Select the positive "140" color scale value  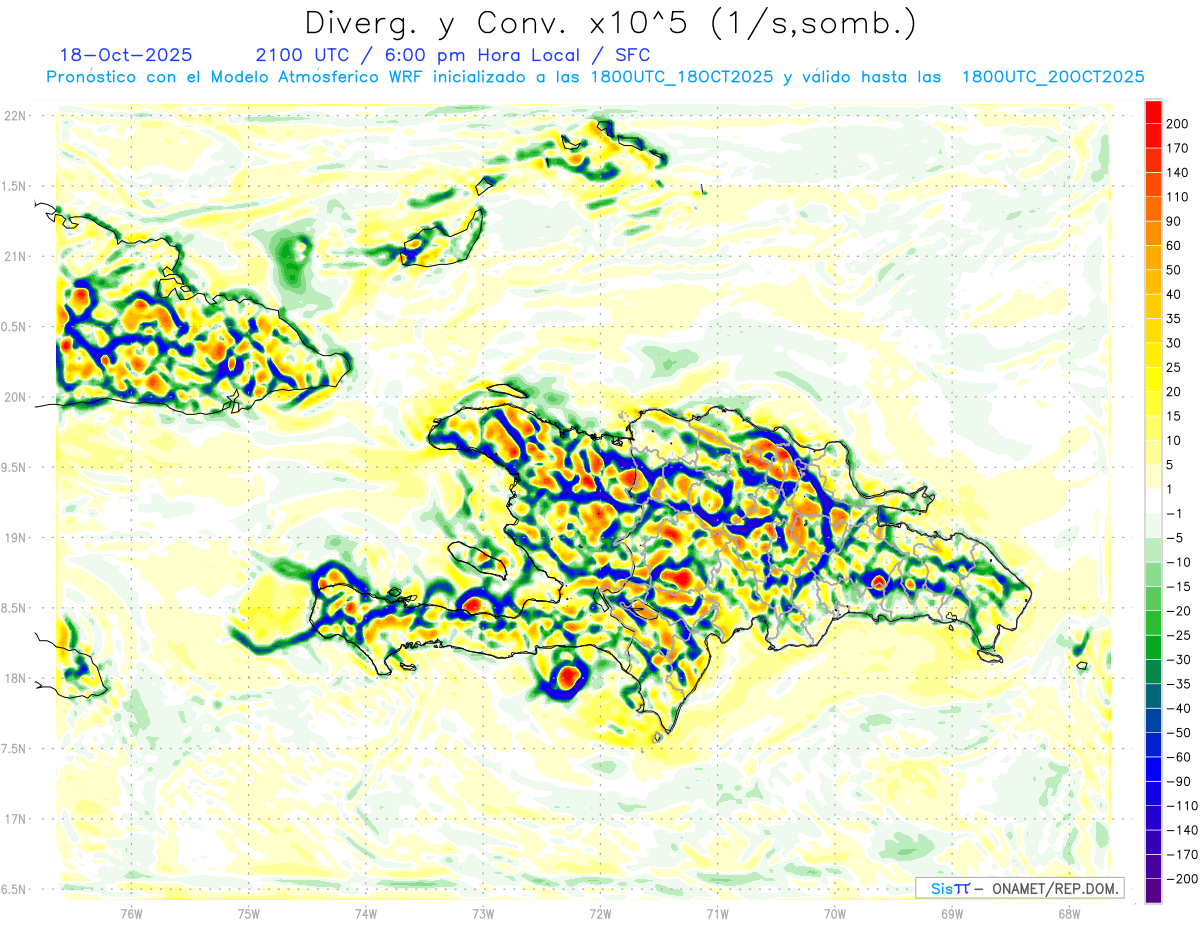[1177, 172]
